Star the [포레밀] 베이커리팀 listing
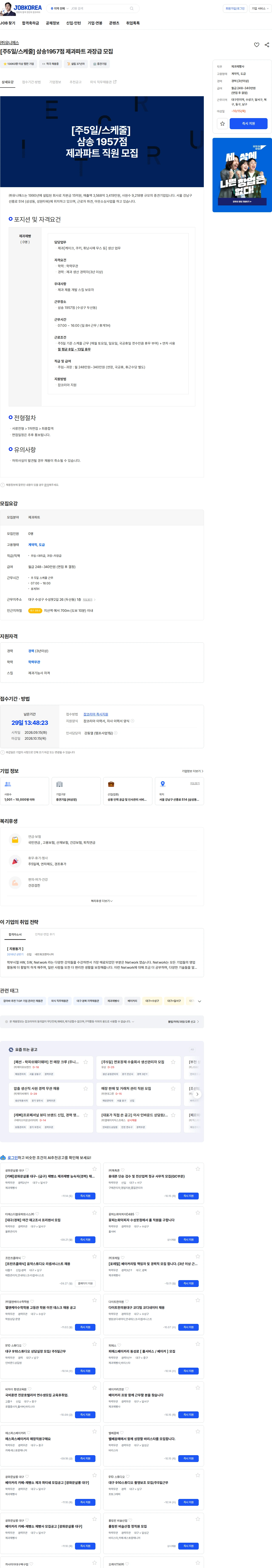The height and width of the screenshot is (1568, 272). click(x=198, y=1256)
